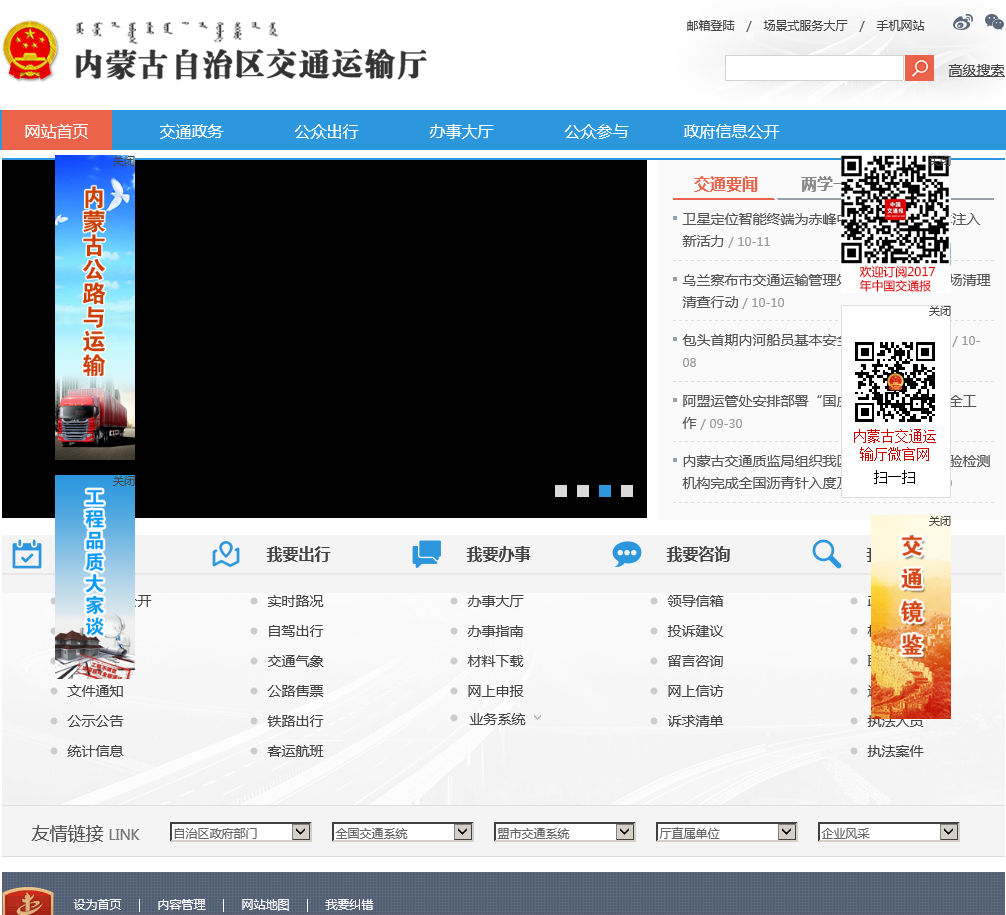
Task: Switch to the 交通要闻 news tab
Action: point(726,184)
